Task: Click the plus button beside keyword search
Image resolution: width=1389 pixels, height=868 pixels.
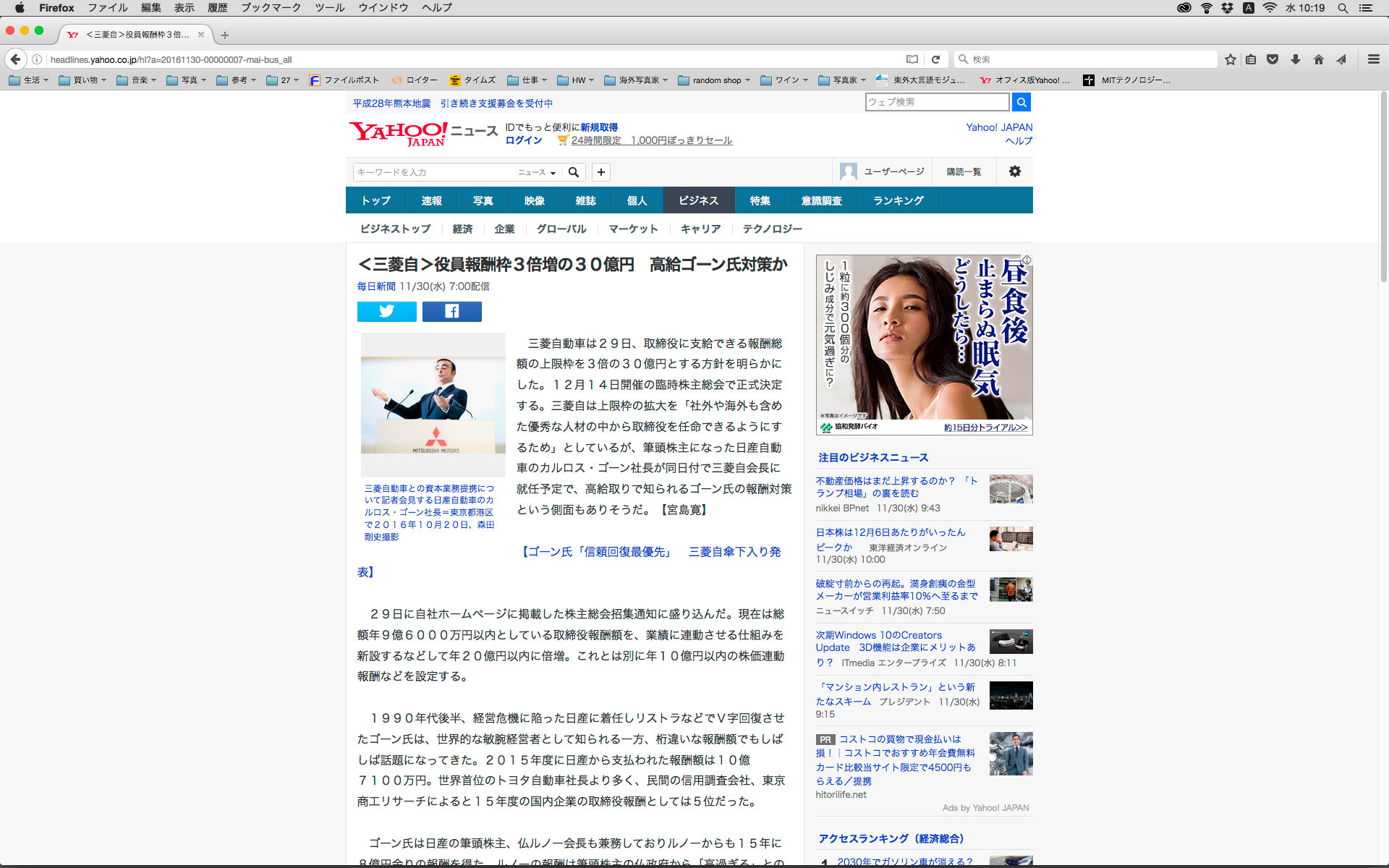Action: (x=600, y=172)
